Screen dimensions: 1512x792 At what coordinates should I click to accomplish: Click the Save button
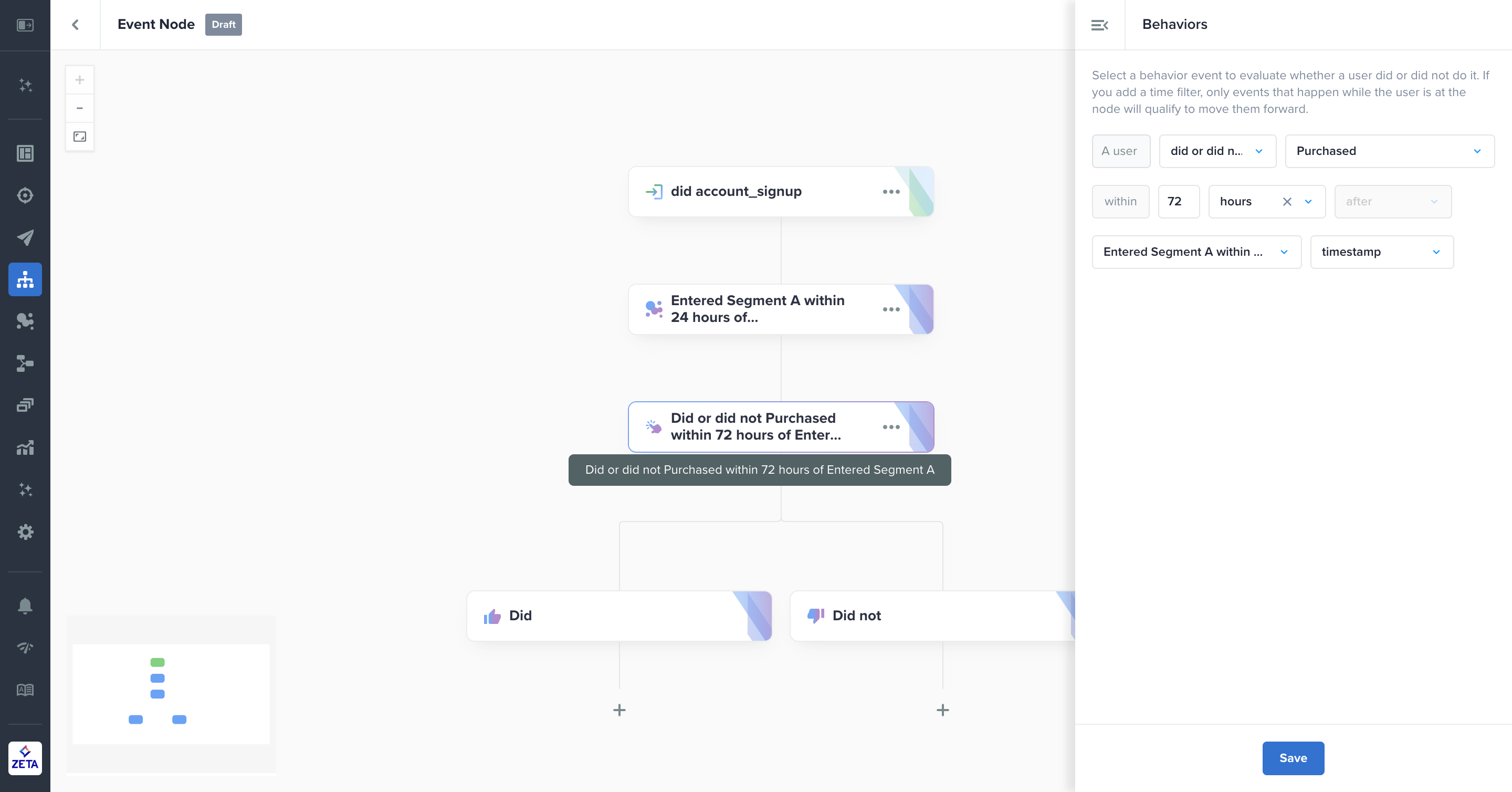pos(1293,758)
